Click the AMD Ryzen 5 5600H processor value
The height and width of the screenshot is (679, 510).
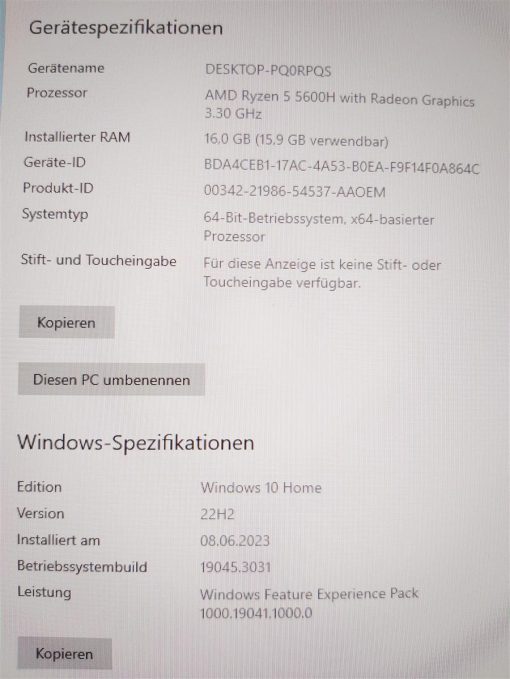click(x=339, y=105)
